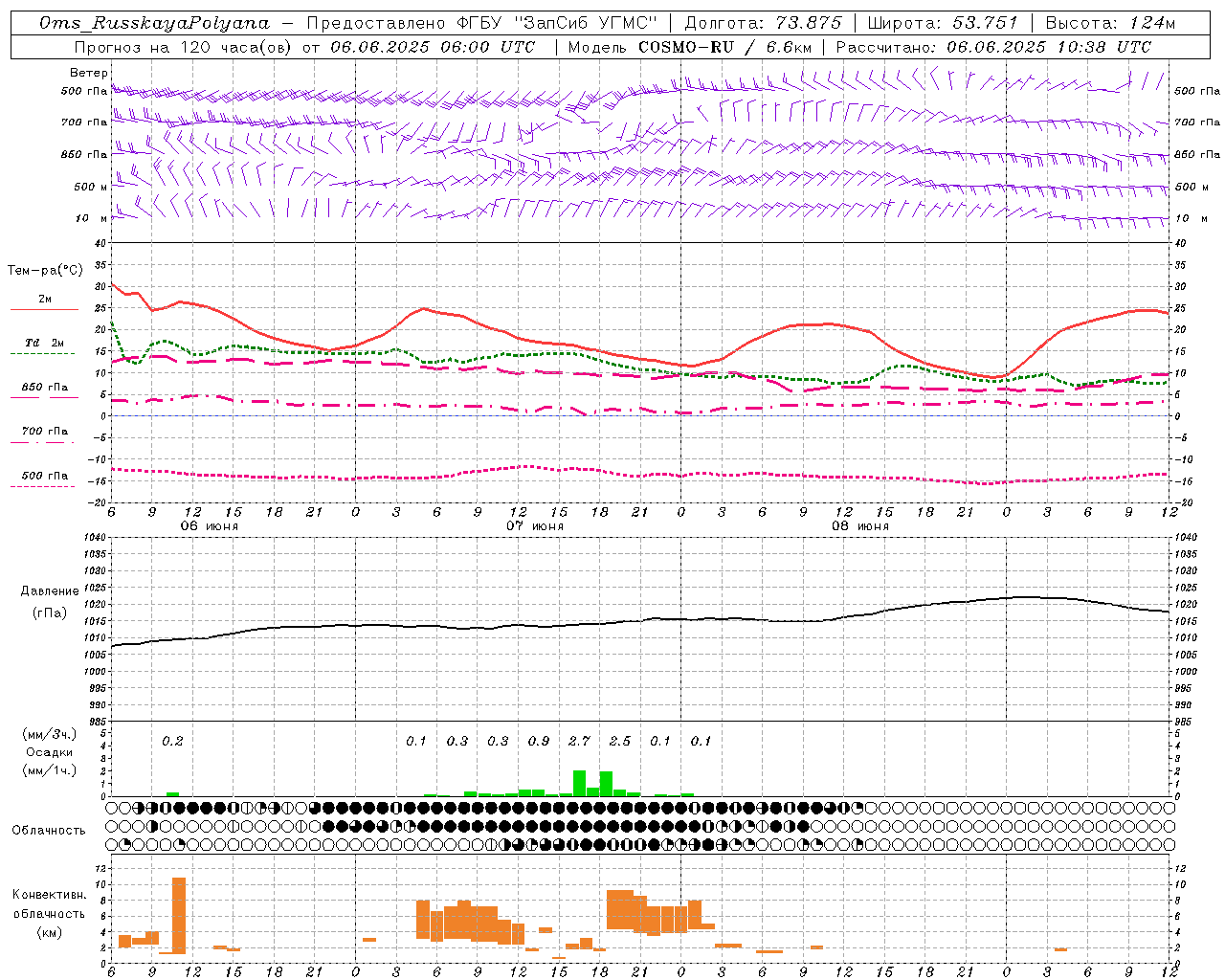Click the elevation label Высота: 124м
Image resolution: width=1225 pixels, height=980 pixels.
click(x=1110, y=23)
